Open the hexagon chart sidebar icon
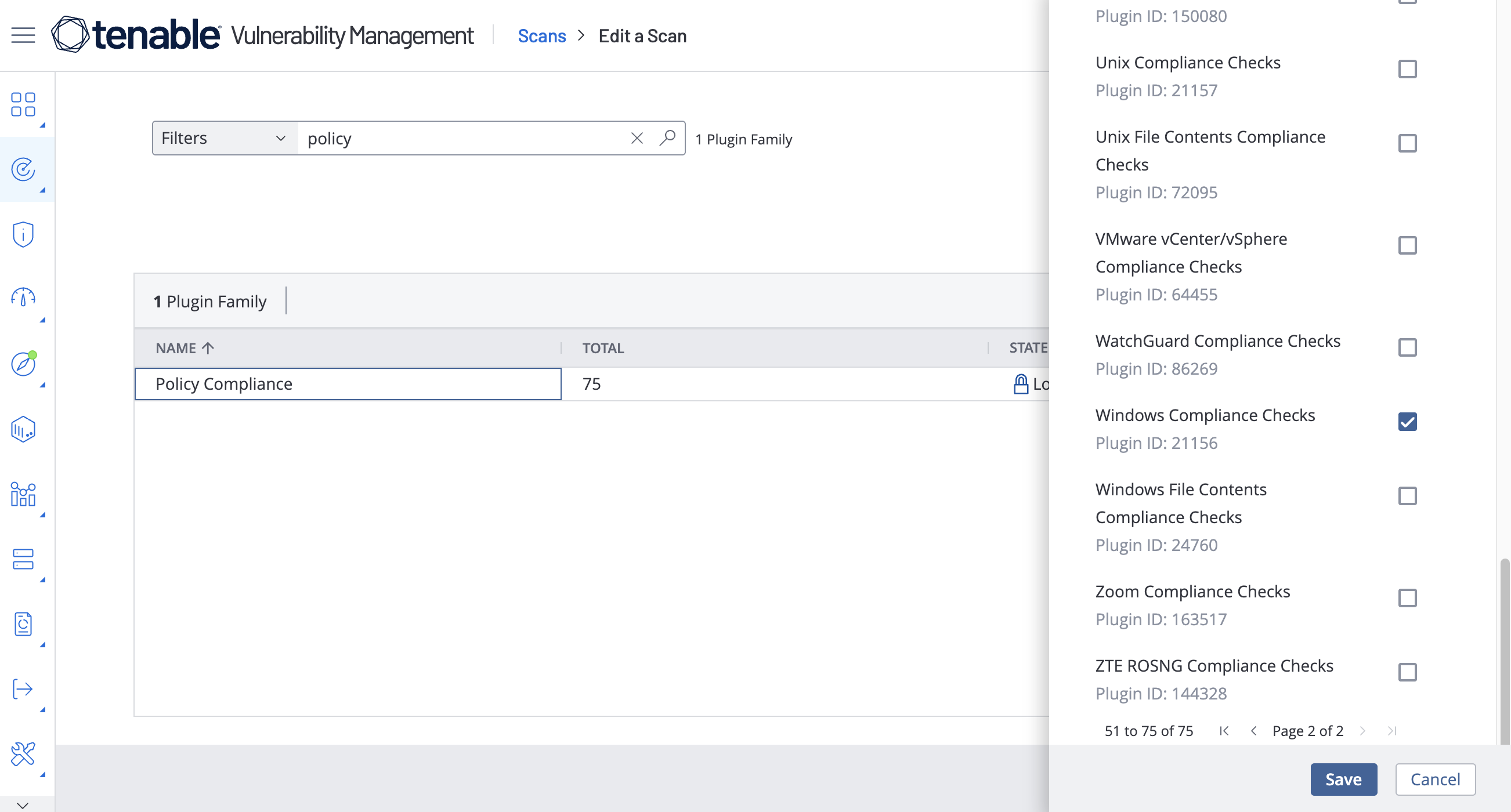 point(23,429)
